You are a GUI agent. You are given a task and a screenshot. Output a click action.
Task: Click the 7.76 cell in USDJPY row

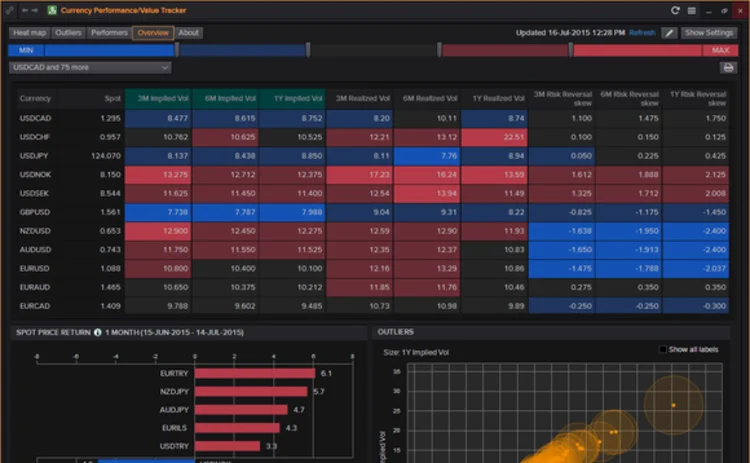427,155
